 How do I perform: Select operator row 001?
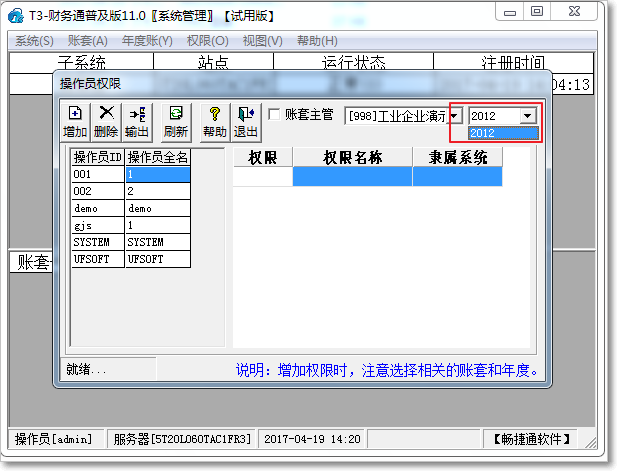click(x=97, y=174)
